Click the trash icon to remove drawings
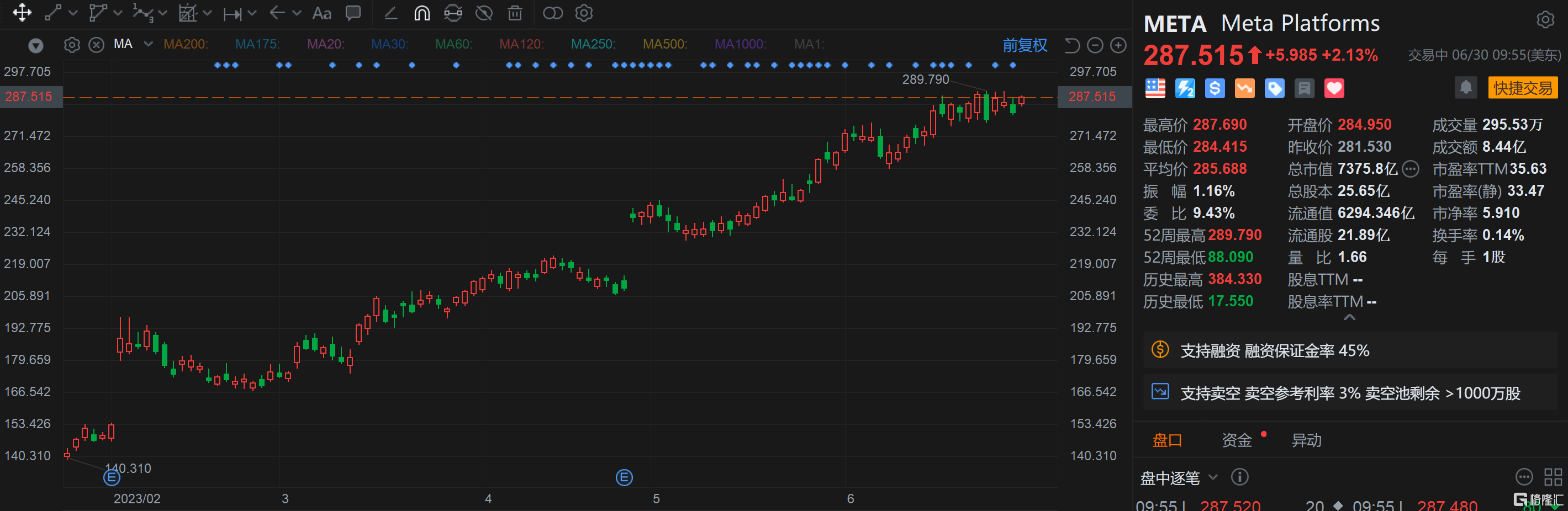The image size is (1568, 511). pos(514,13)
